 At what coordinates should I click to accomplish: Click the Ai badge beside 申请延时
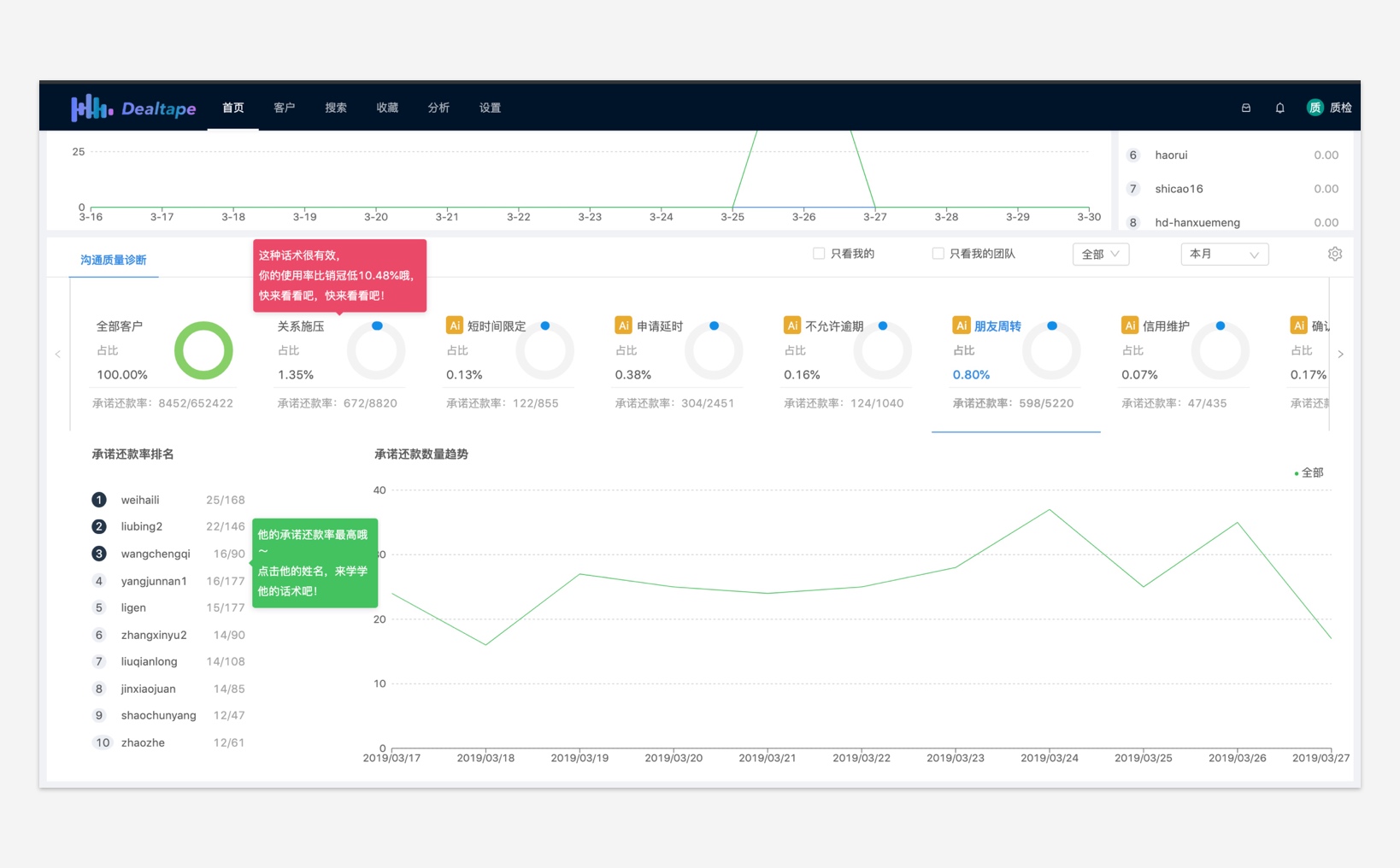623,325
